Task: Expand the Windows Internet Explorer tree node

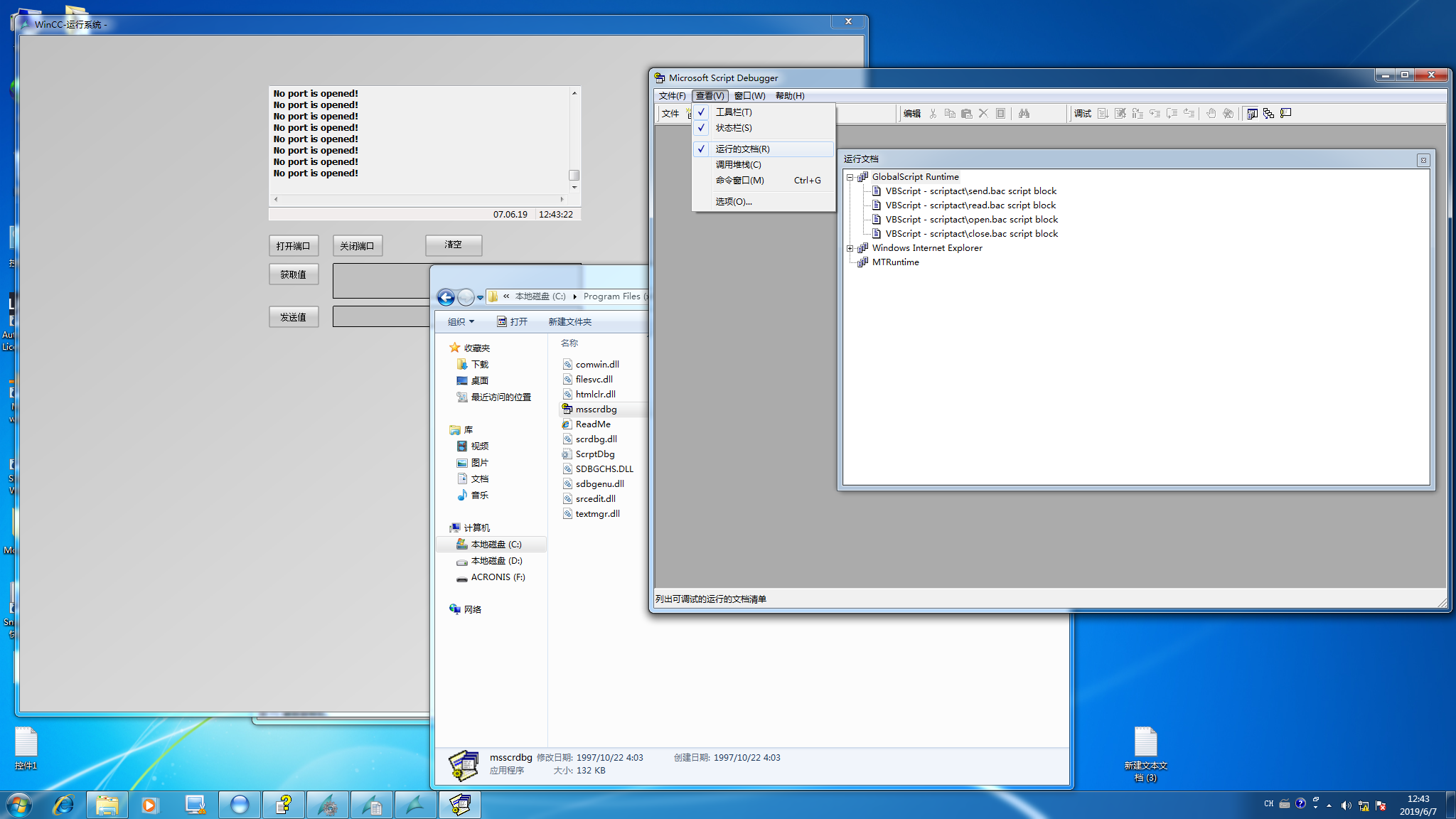Action: (x=850, y=248)
